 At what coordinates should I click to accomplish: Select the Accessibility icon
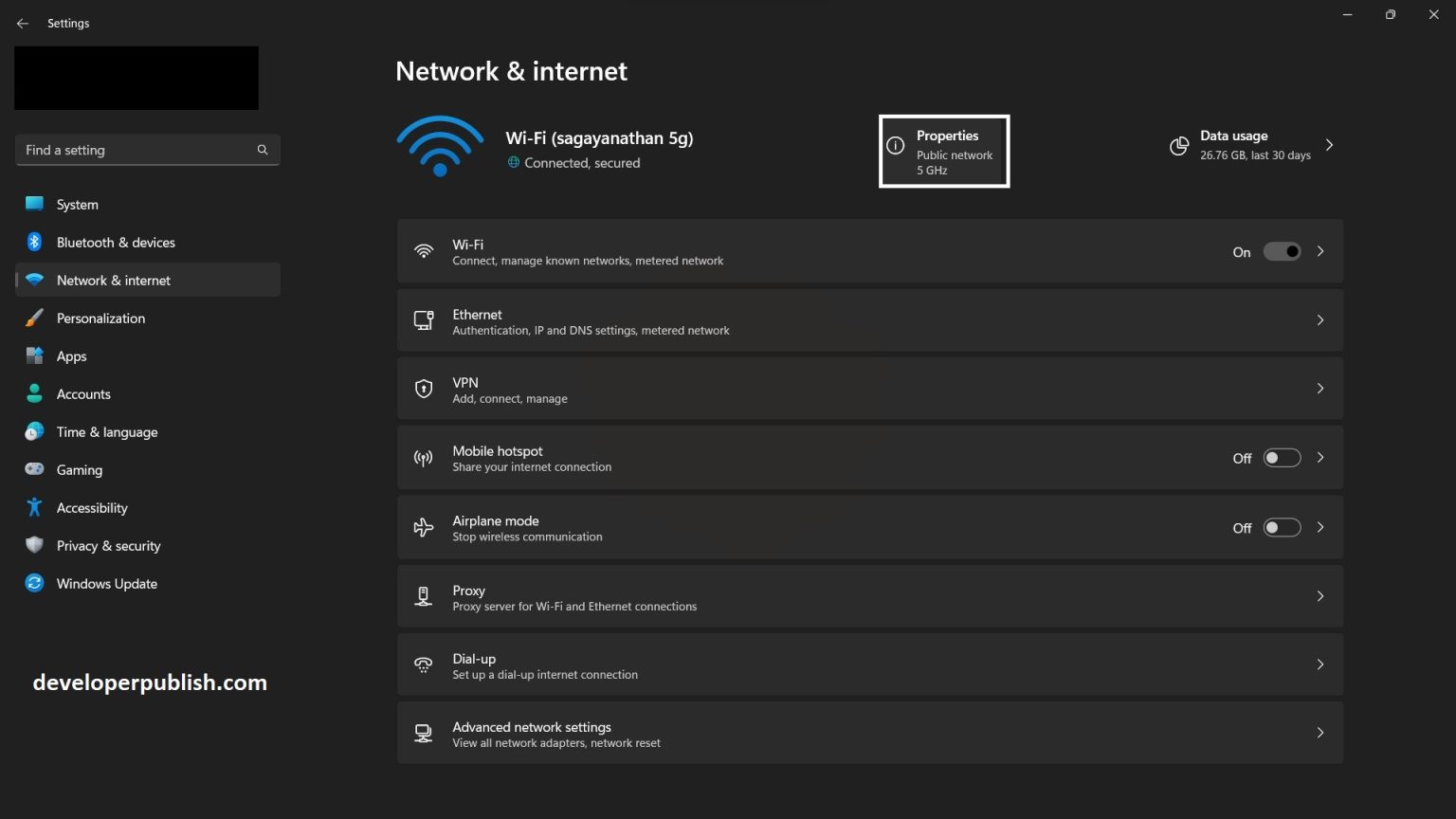click(x=34, y=507)
